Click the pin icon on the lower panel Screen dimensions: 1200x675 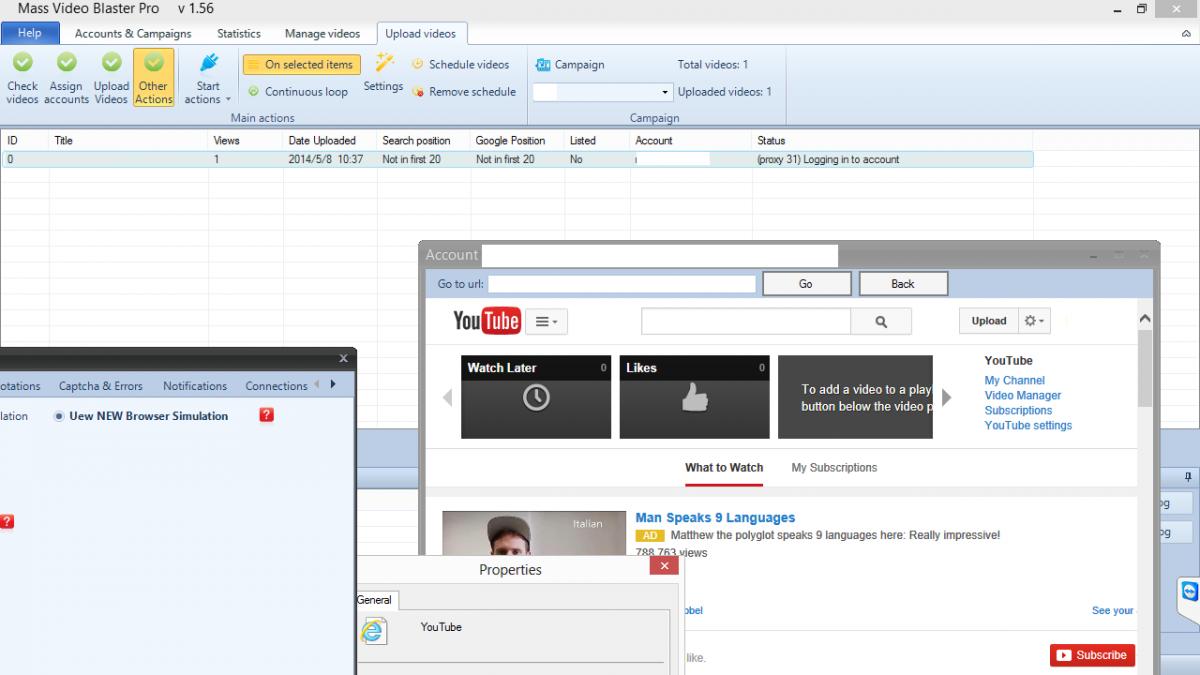tap(1187, 477)
